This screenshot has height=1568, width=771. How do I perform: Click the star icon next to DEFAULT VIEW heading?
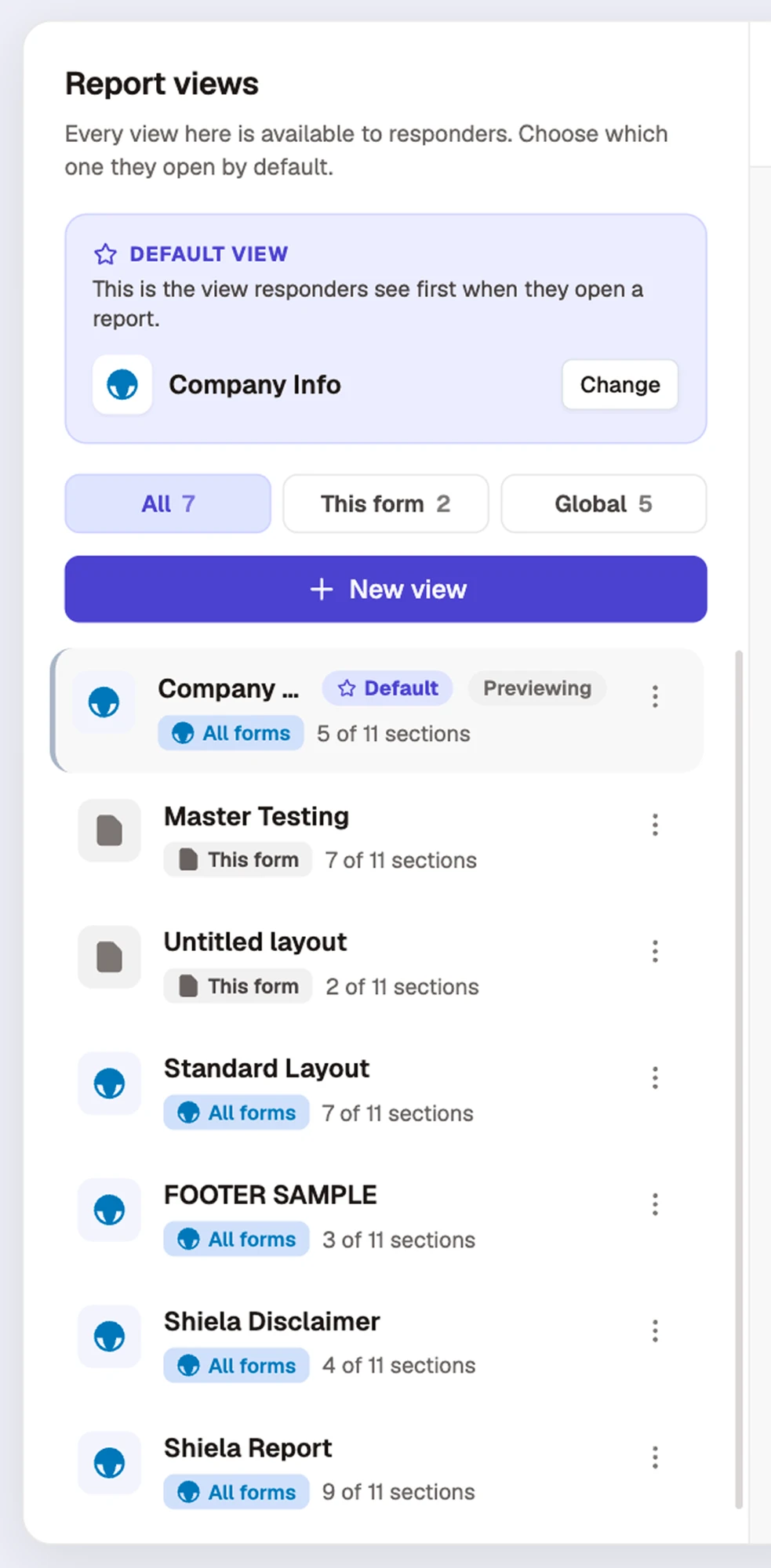(x=105, y=254)
